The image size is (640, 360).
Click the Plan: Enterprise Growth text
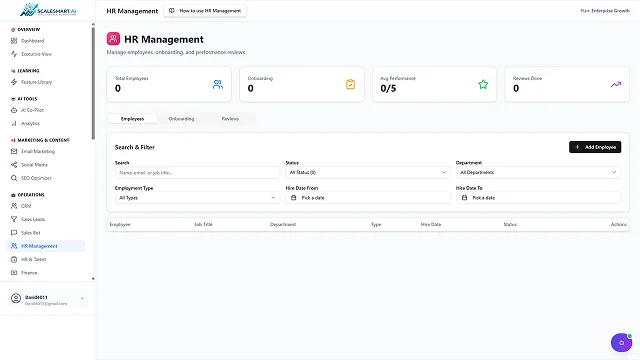click(605, 11)
